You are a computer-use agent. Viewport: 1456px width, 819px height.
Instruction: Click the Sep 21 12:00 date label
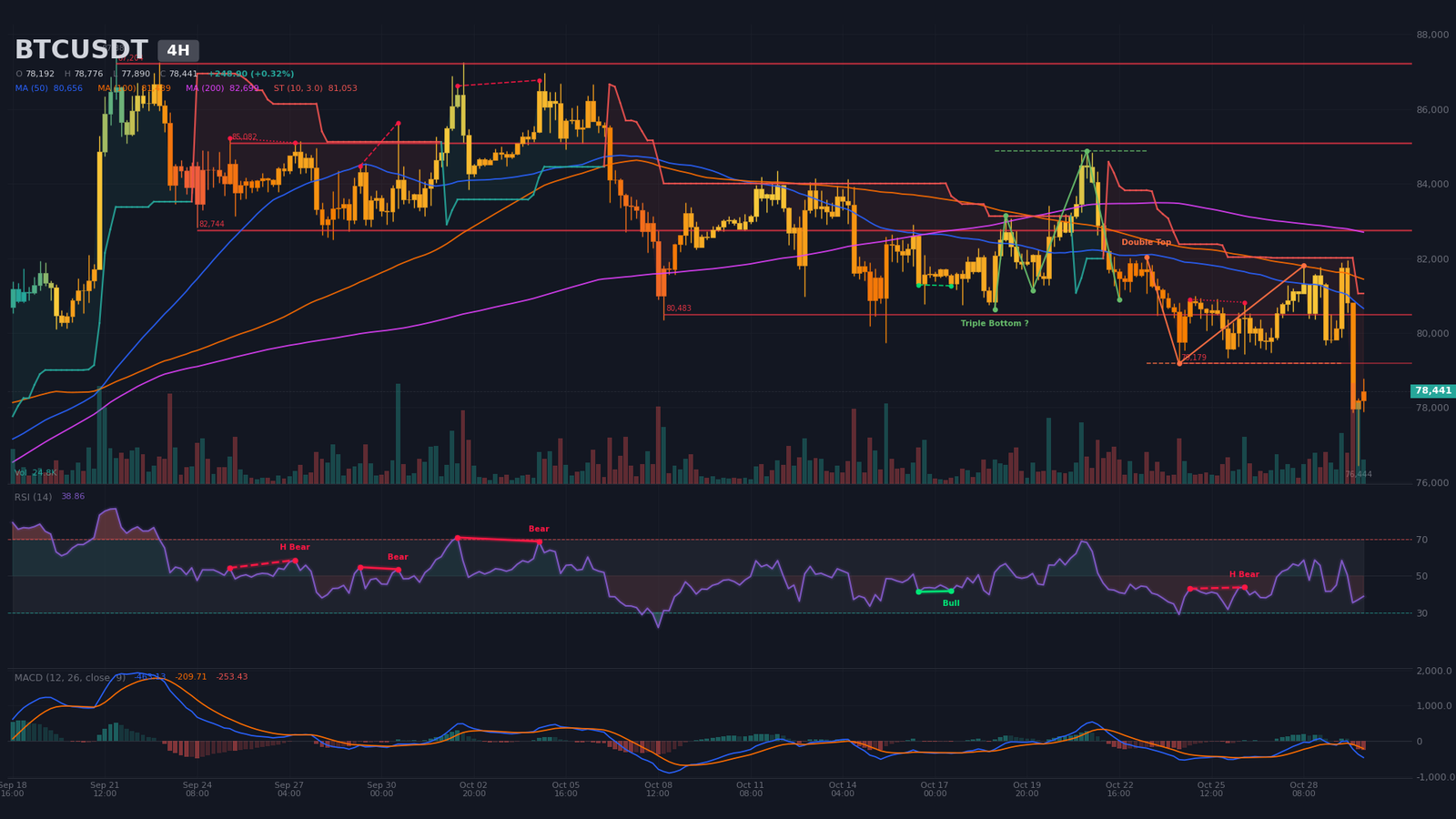(x=105, y=789)
